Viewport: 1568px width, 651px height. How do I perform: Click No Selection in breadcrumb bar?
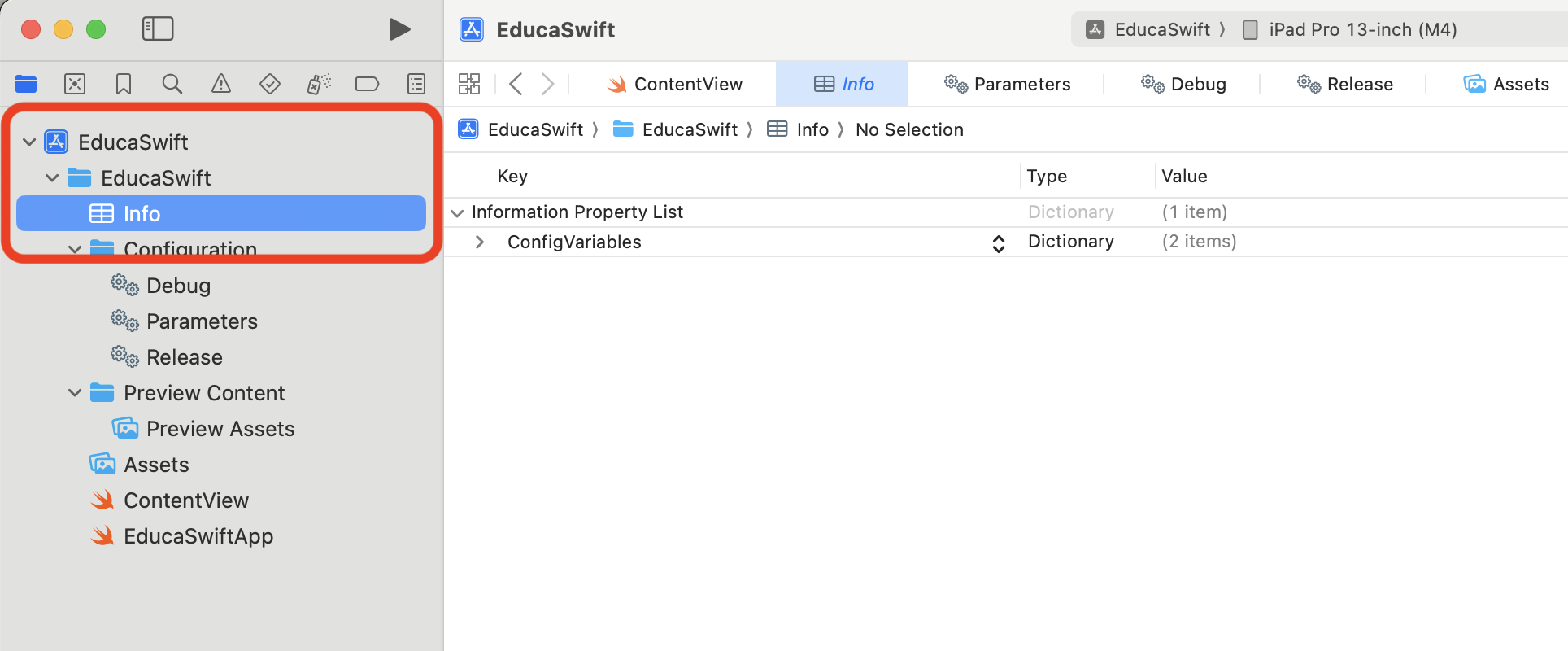tap(909, 129)
